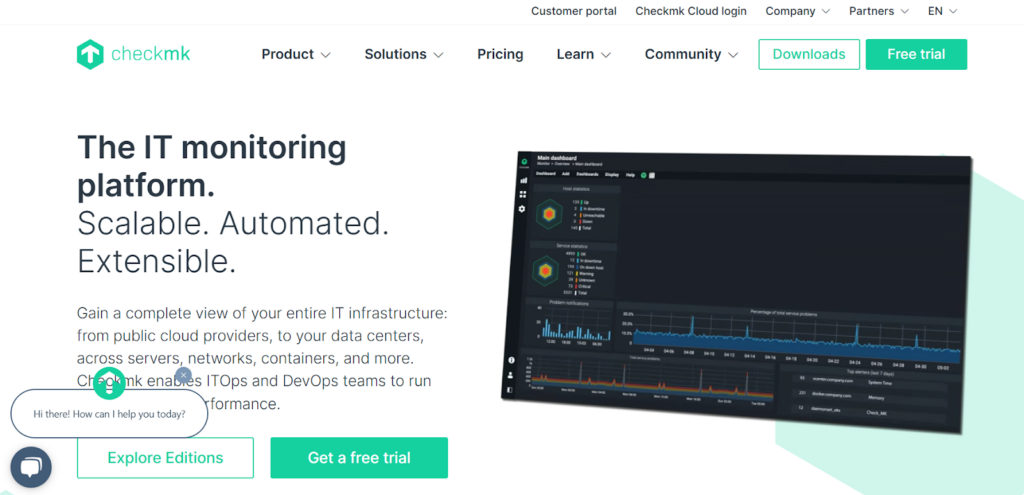Screen dimensions: 1024x495
Task: Open the Company dropdown
Action: [x=797, y=11]
